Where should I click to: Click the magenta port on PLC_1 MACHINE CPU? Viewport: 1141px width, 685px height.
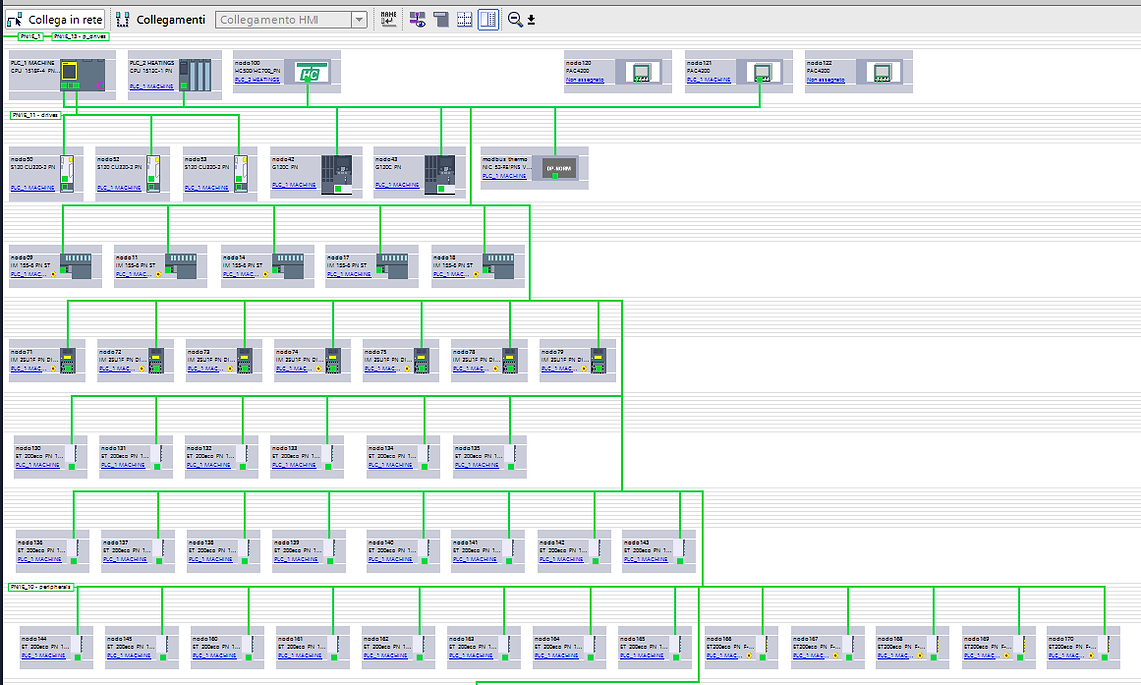101,86
